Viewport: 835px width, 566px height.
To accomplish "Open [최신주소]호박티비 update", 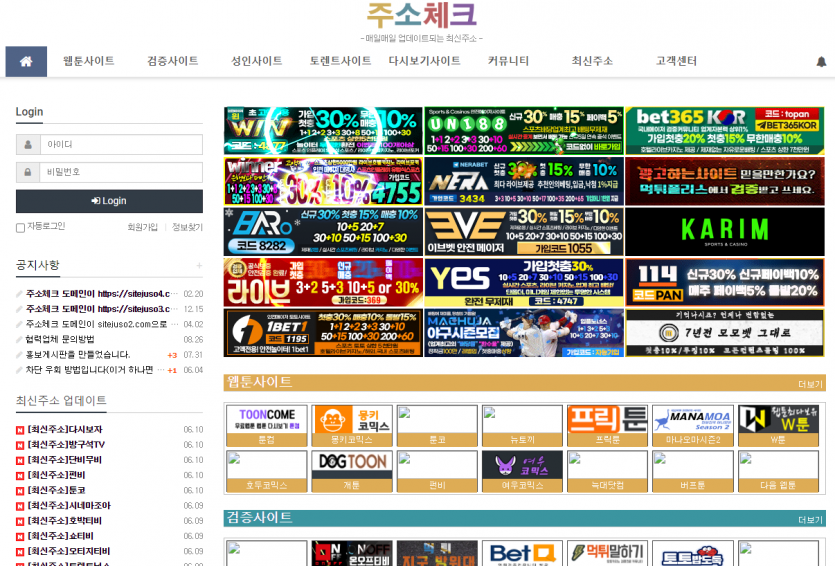I will [64, 521].
